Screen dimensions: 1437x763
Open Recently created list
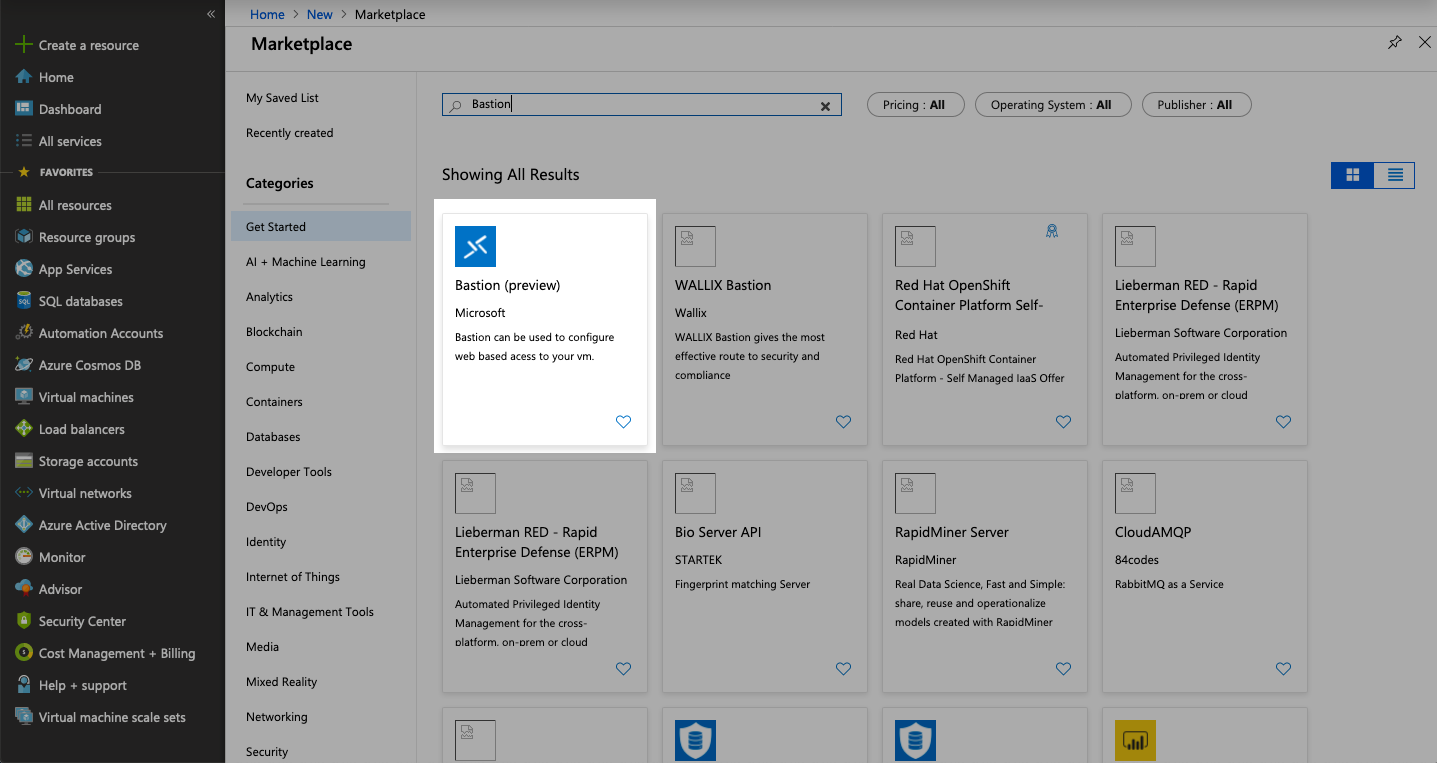pos(290,133)
